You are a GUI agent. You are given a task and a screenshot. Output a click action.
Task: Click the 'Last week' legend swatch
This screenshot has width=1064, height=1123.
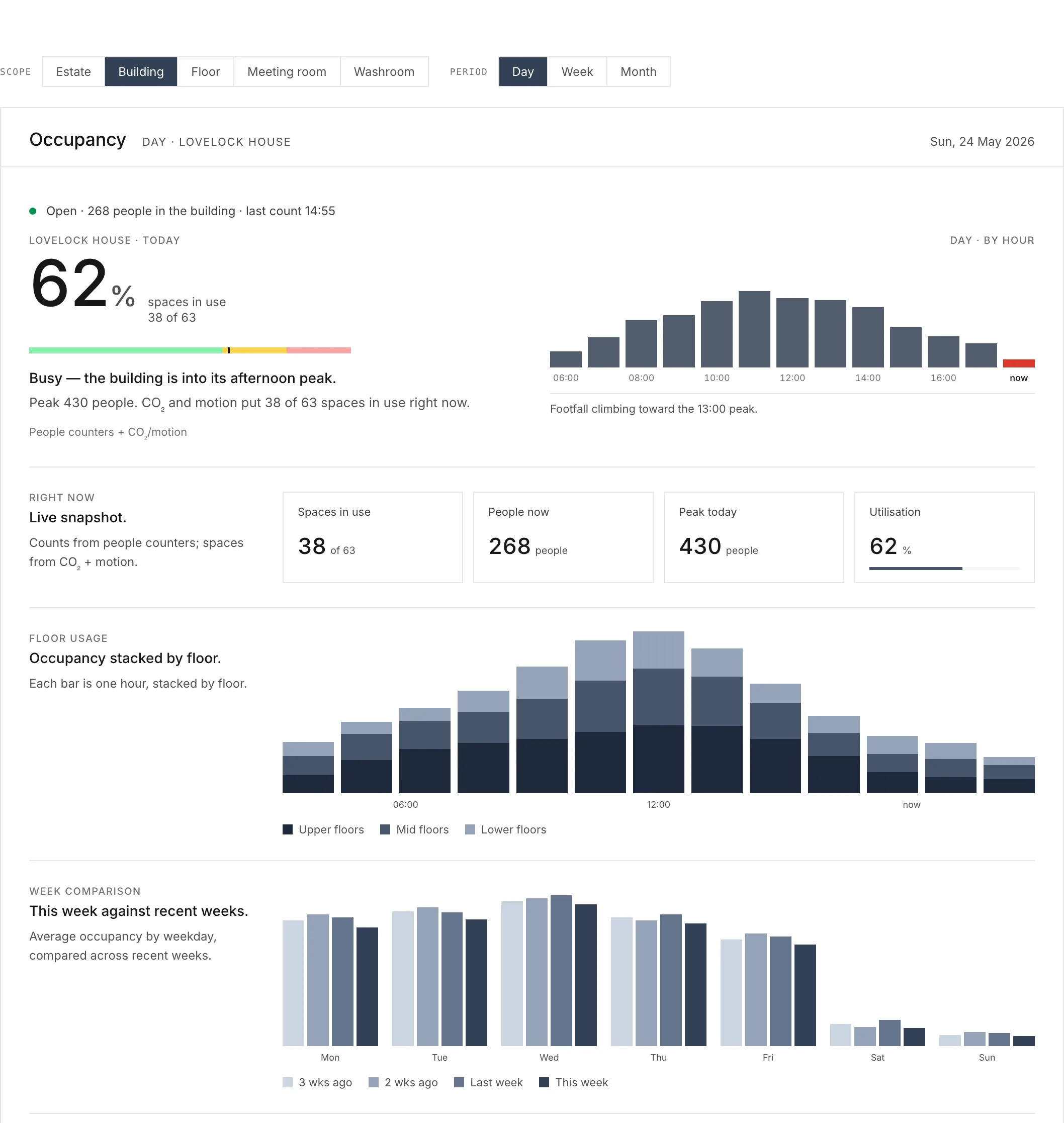click(x=460, y=1082)
